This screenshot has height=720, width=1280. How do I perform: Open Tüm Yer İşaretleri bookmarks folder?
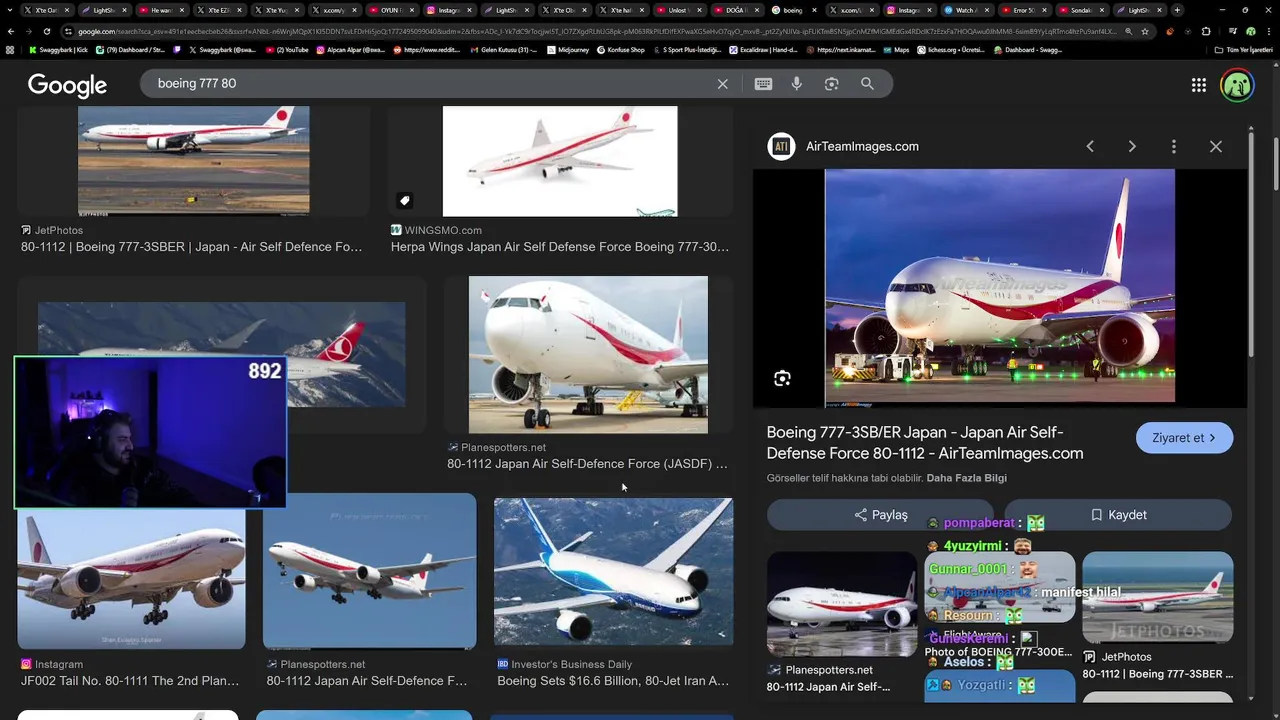click(x=1243, y=49)
